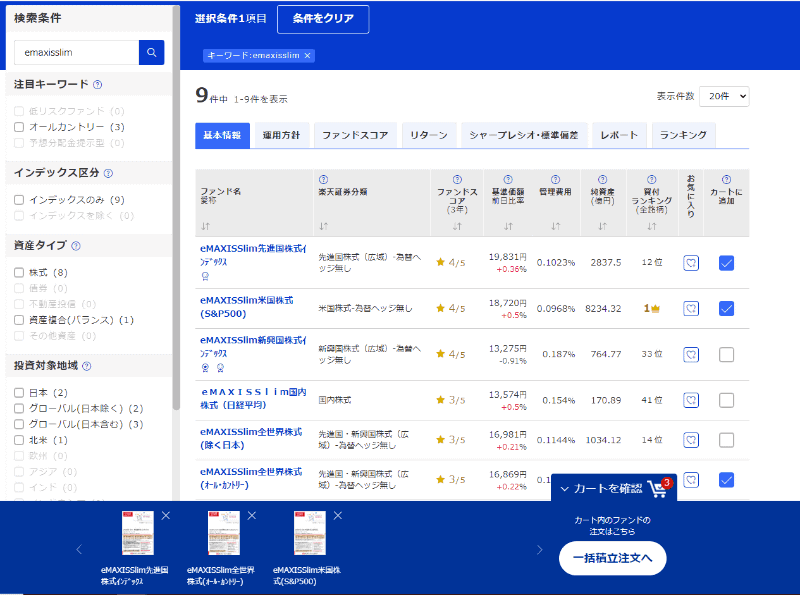Open the 表示件数 display count dropdown
This screenshot has height=595, width=800.
pyautogui.click(x=725, y=95)
